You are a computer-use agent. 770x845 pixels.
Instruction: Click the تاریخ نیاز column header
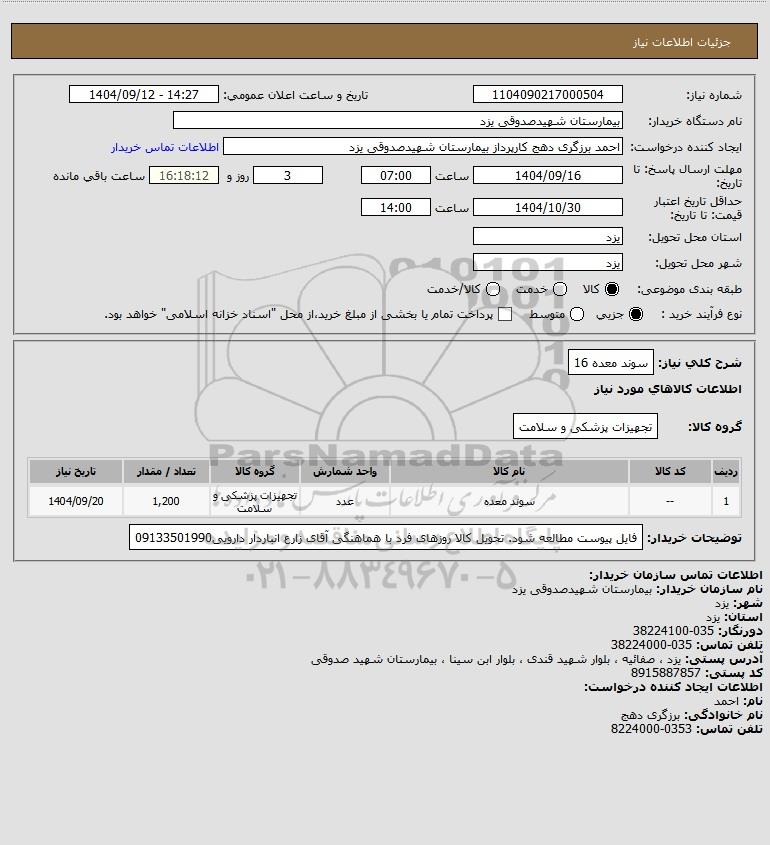coord(76,472)
